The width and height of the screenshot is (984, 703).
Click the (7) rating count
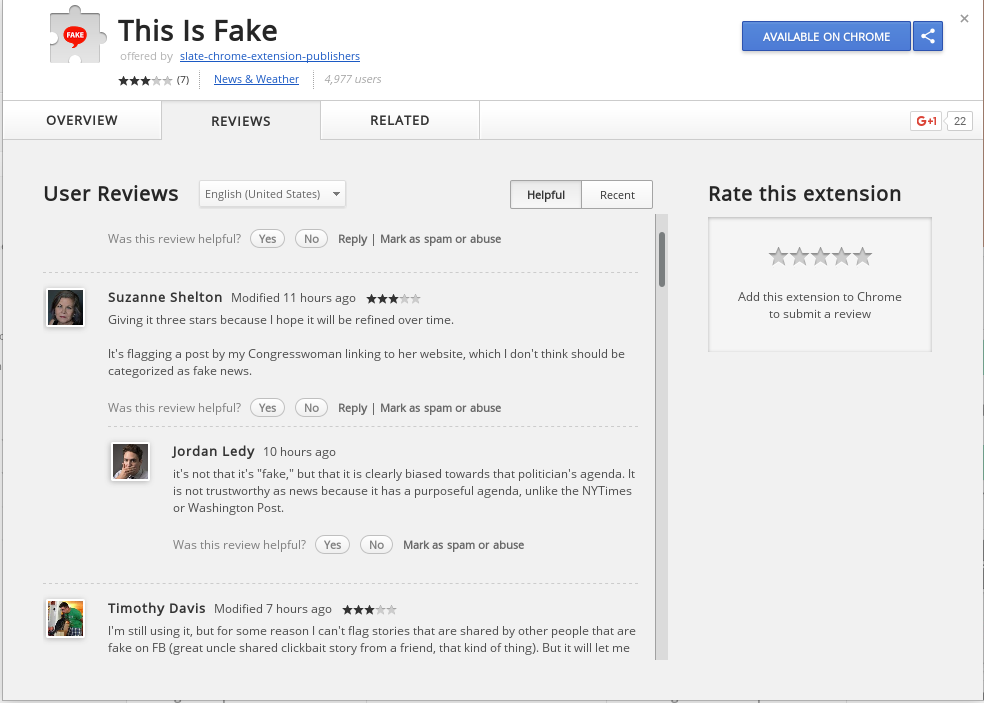click(x=183, y=80)
